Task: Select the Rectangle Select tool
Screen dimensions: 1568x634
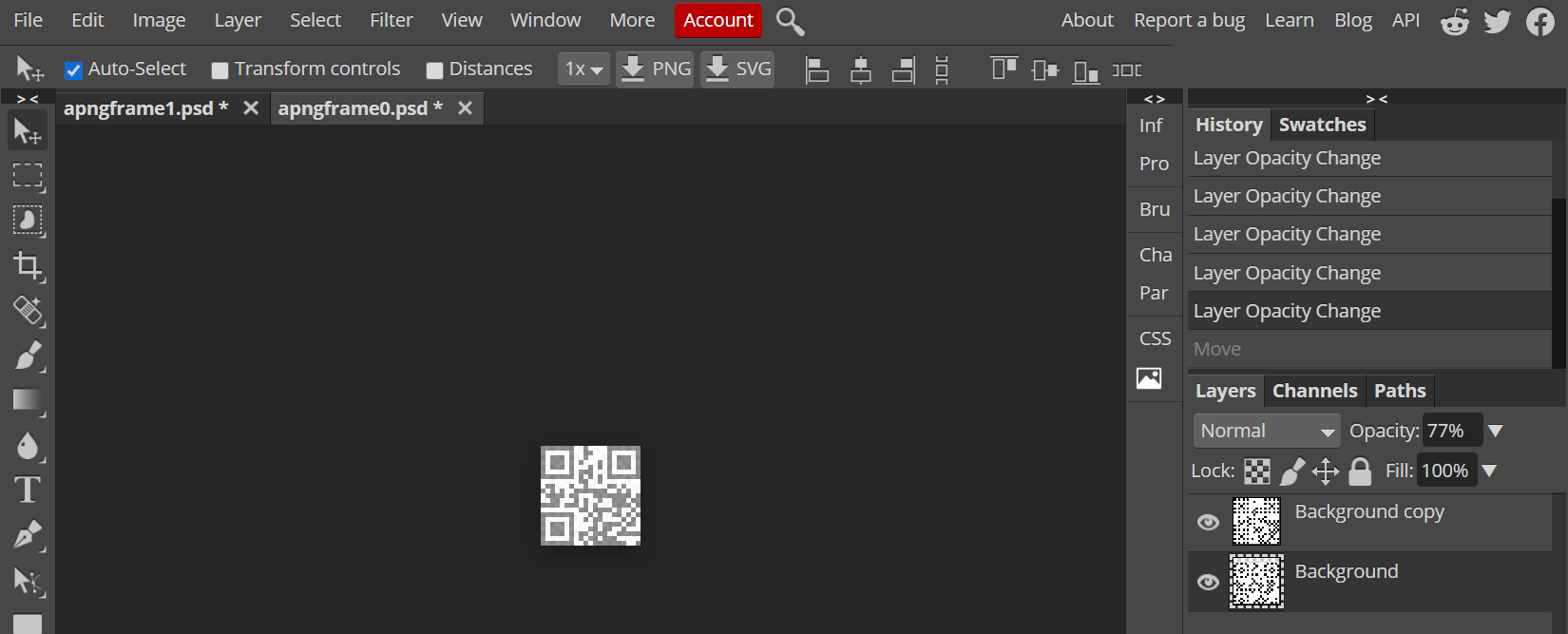Action: tap(28, 176)
